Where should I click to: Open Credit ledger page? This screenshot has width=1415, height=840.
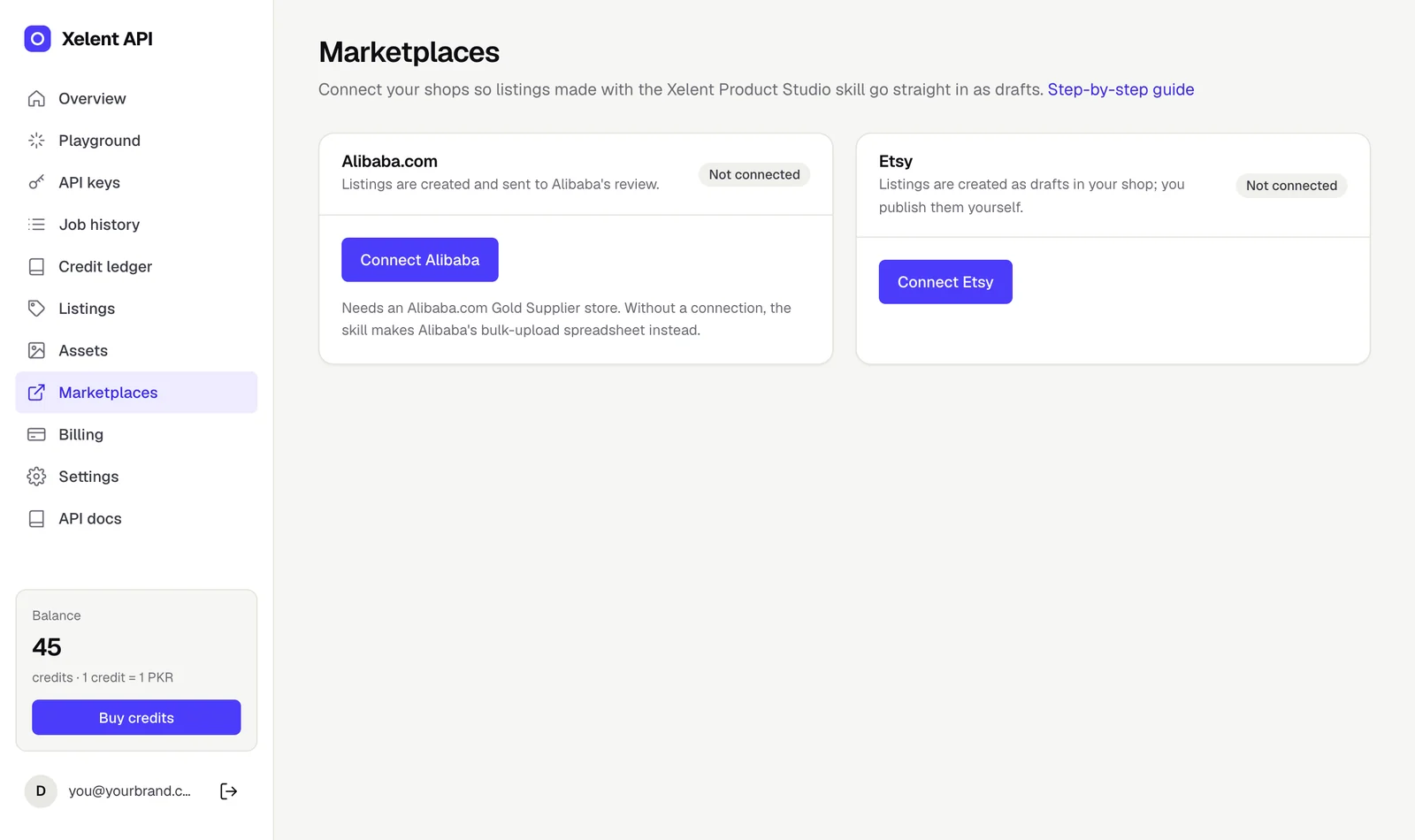[x=136, y=266]
